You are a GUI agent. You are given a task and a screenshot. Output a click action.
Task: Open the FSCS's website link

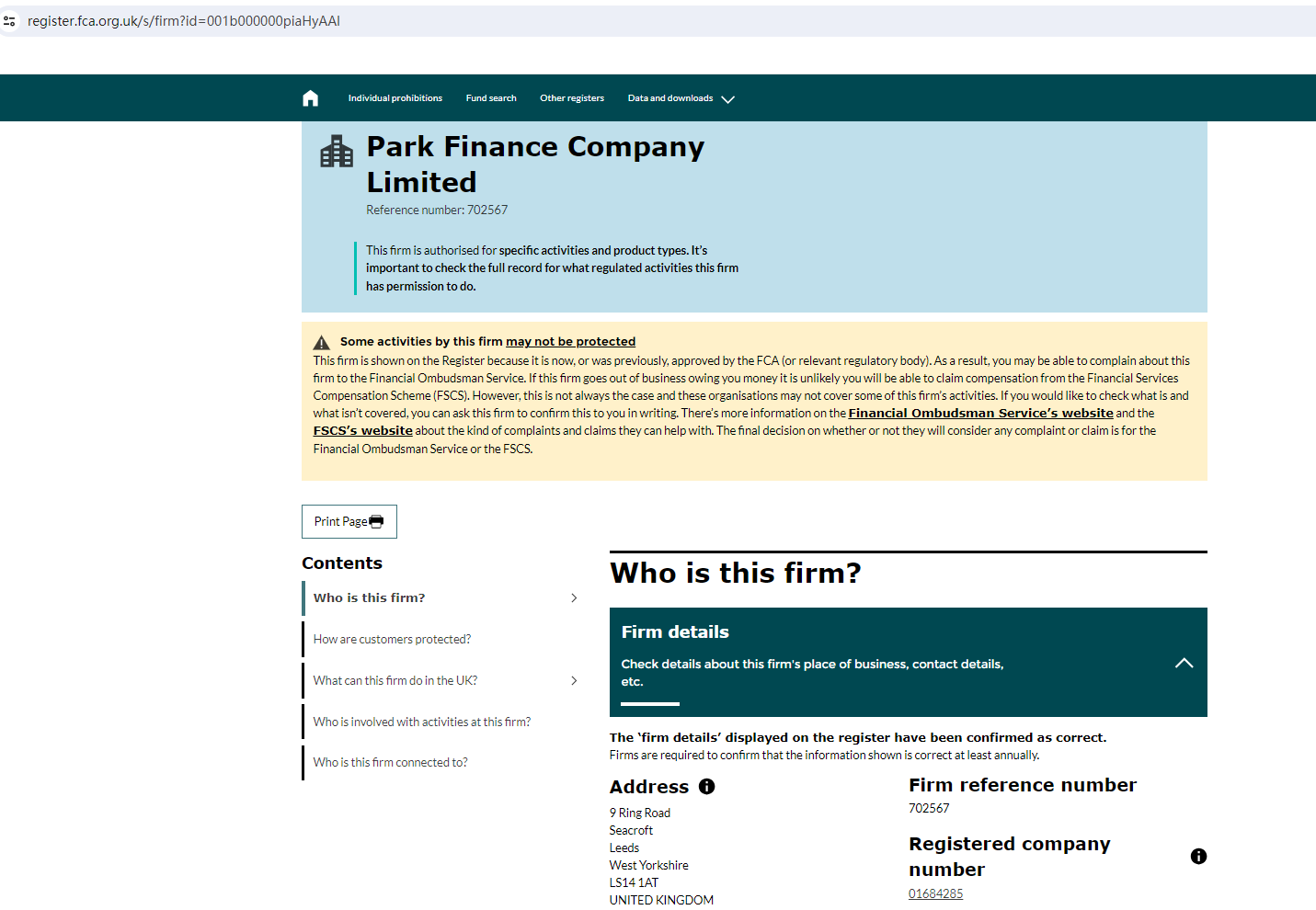click(x=363, y=431)
